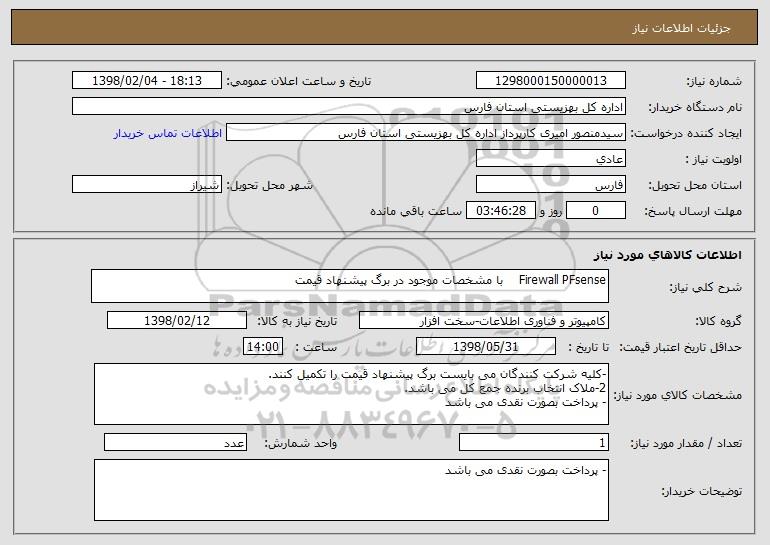The width and height of the screenshot is (770, 545).
Task: Click the شرح کلی نیاز label
Action: pyautogui.click(x=706, y=288)
